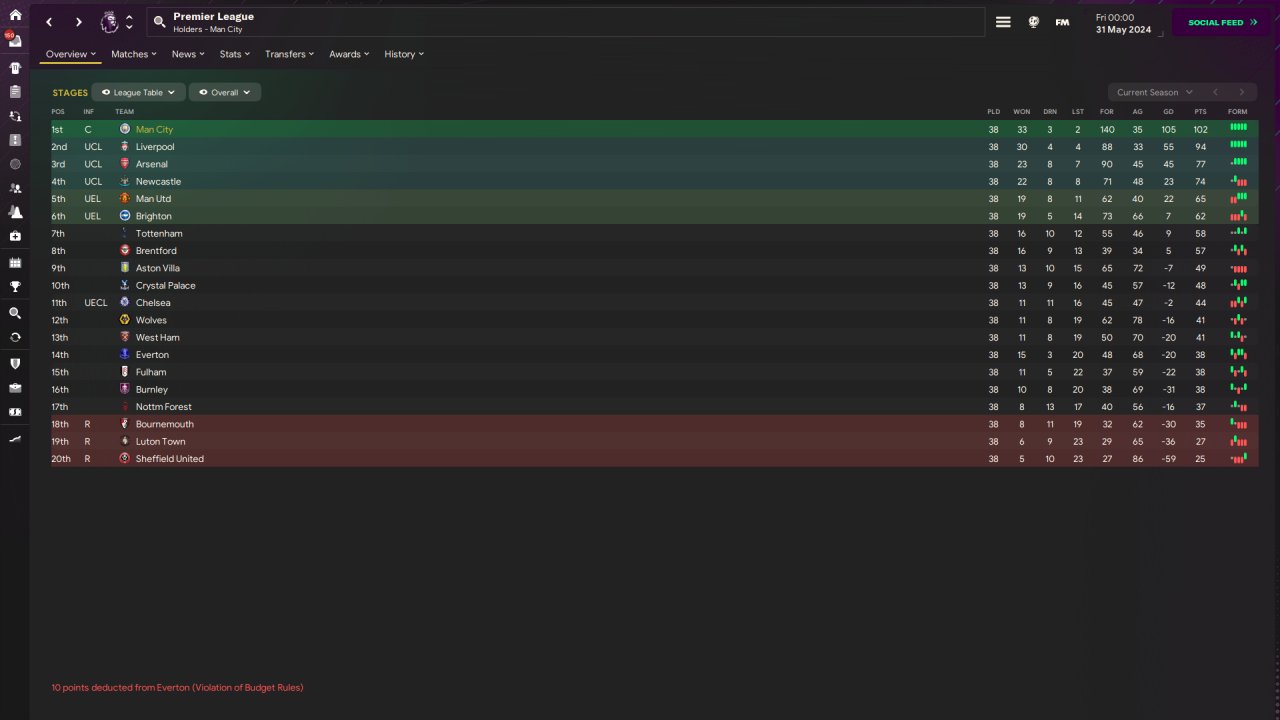Open the hamburger menu in the top bar
Screen dimensions: 1280x720
[x=1003, y=22]
